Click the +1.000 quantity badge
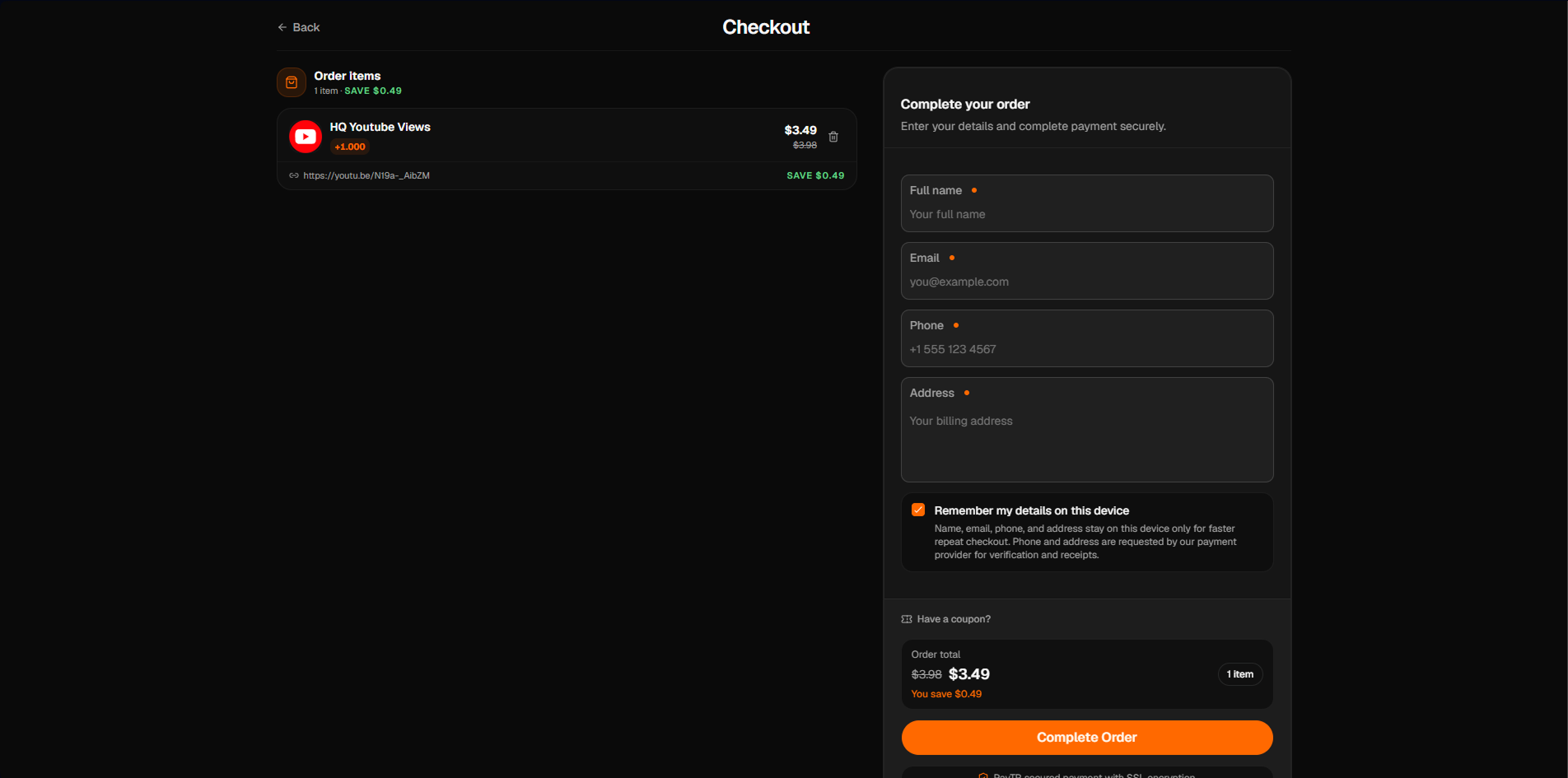This screenshot has height=778, width=1568. click(x=350, y=147)
